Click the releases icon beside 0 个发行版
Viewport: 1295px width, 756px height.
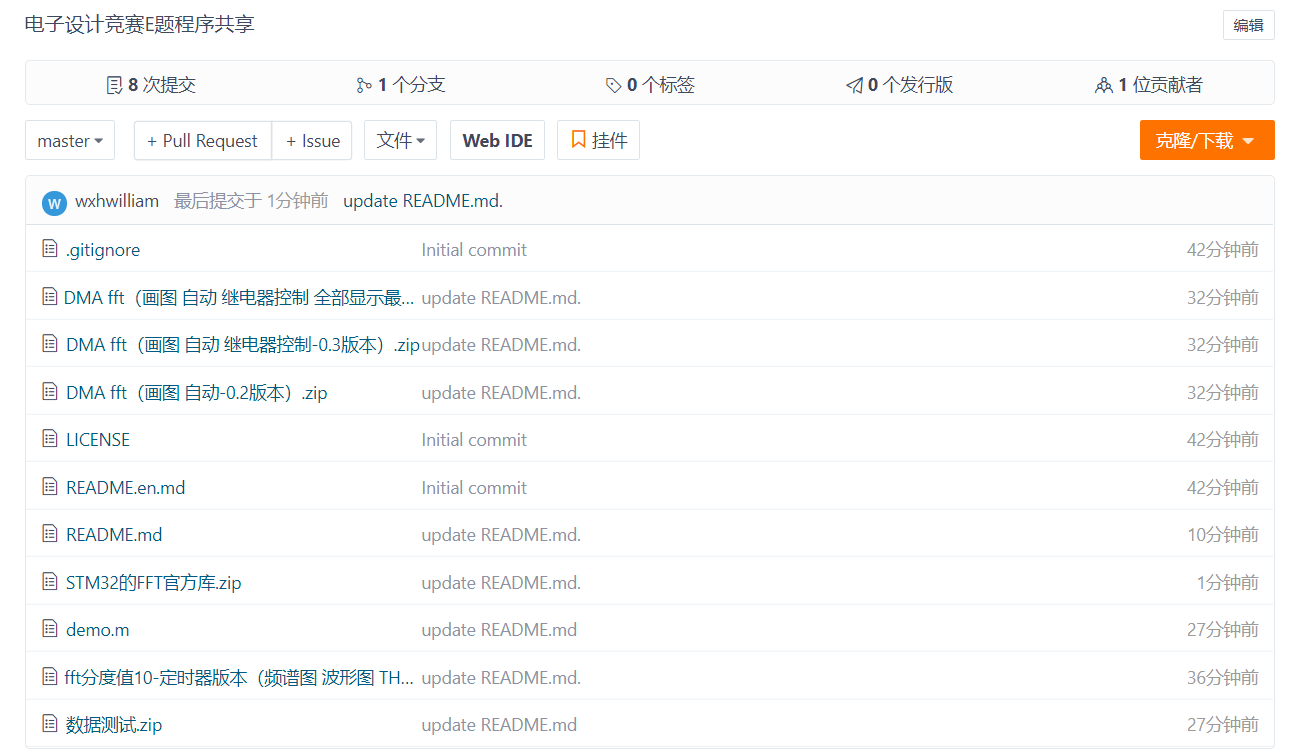coord(854,85)
